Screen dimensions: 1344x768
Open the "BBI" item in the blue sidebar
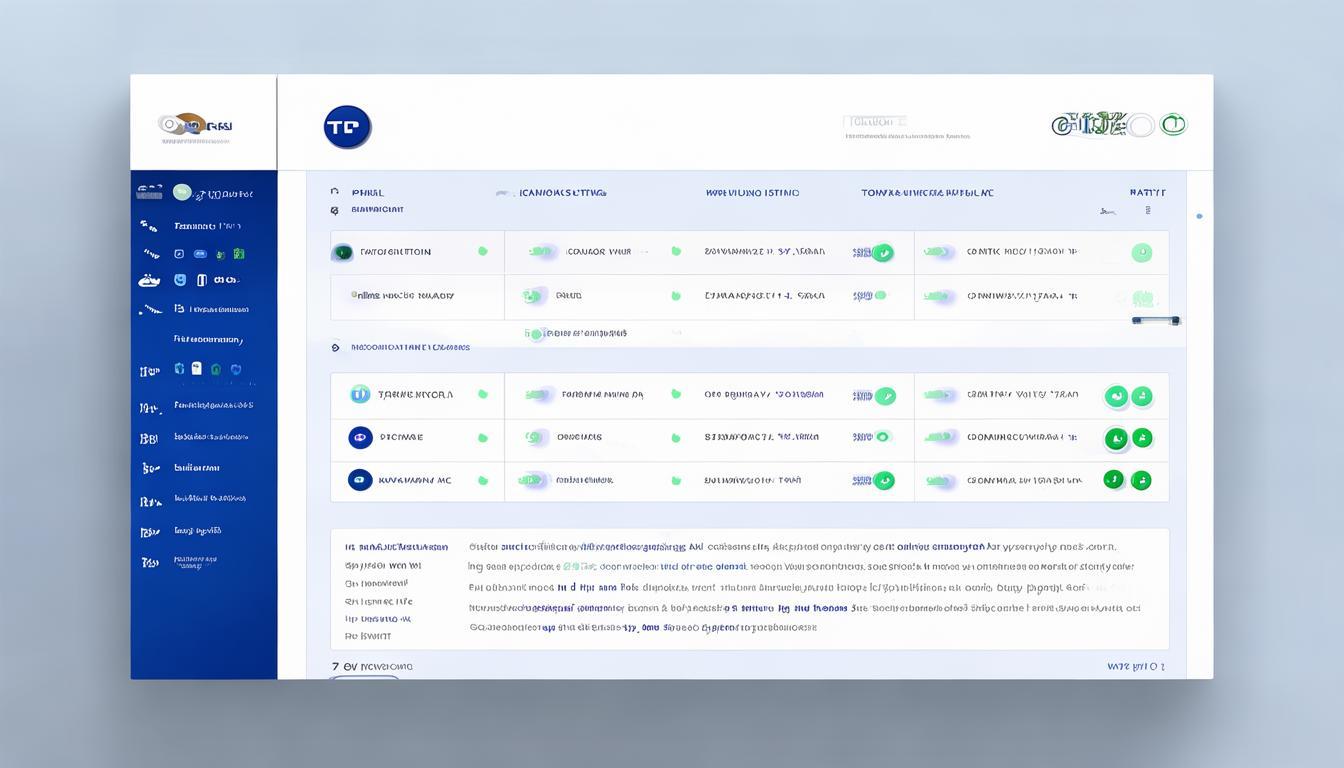[x=149, y=439]
